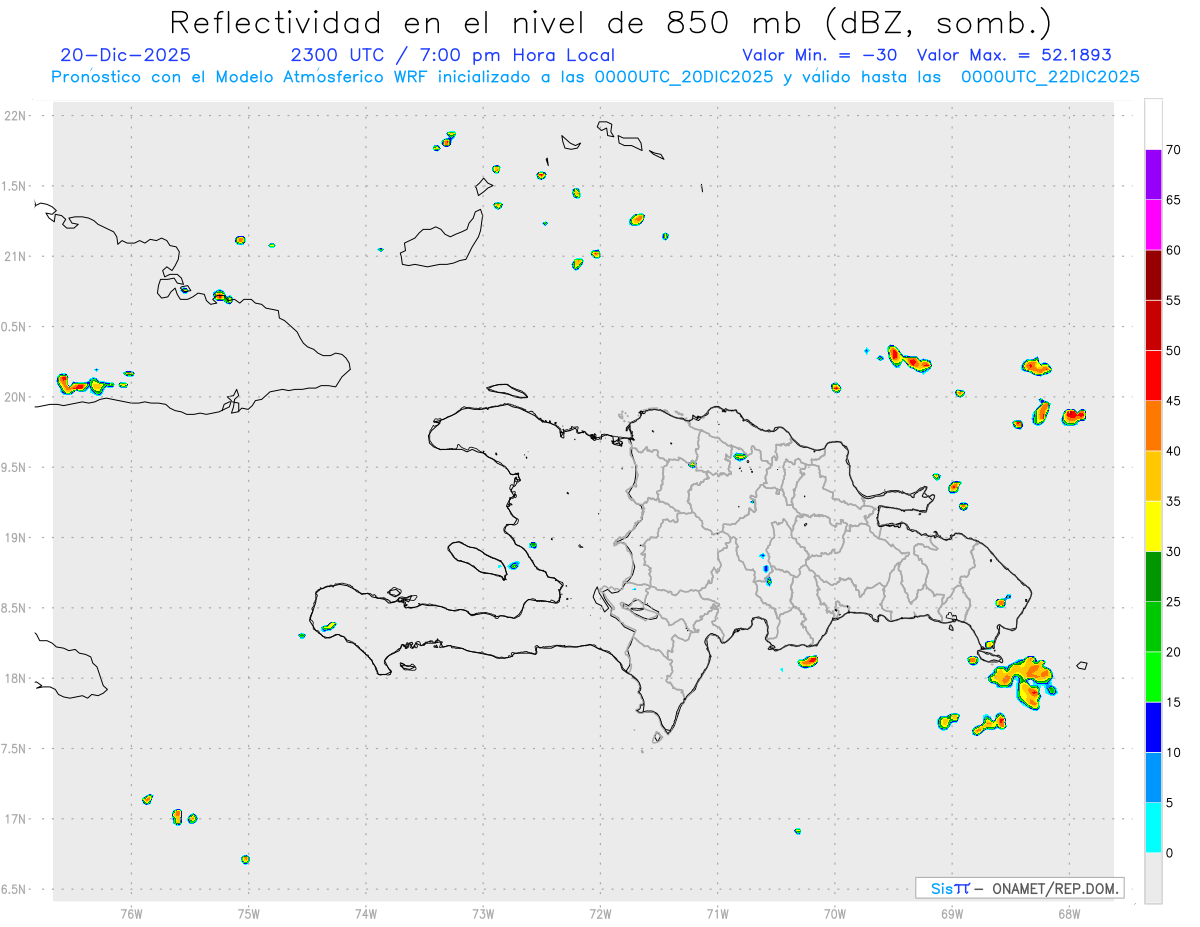Click the latitude axis label '17N'

(x=17, y=819)
